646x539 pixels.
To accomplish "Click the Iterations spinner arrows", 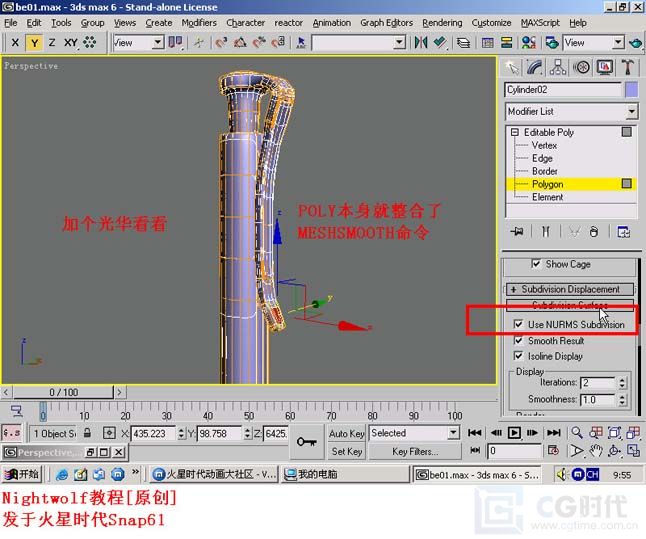I will tap(623, 383).
